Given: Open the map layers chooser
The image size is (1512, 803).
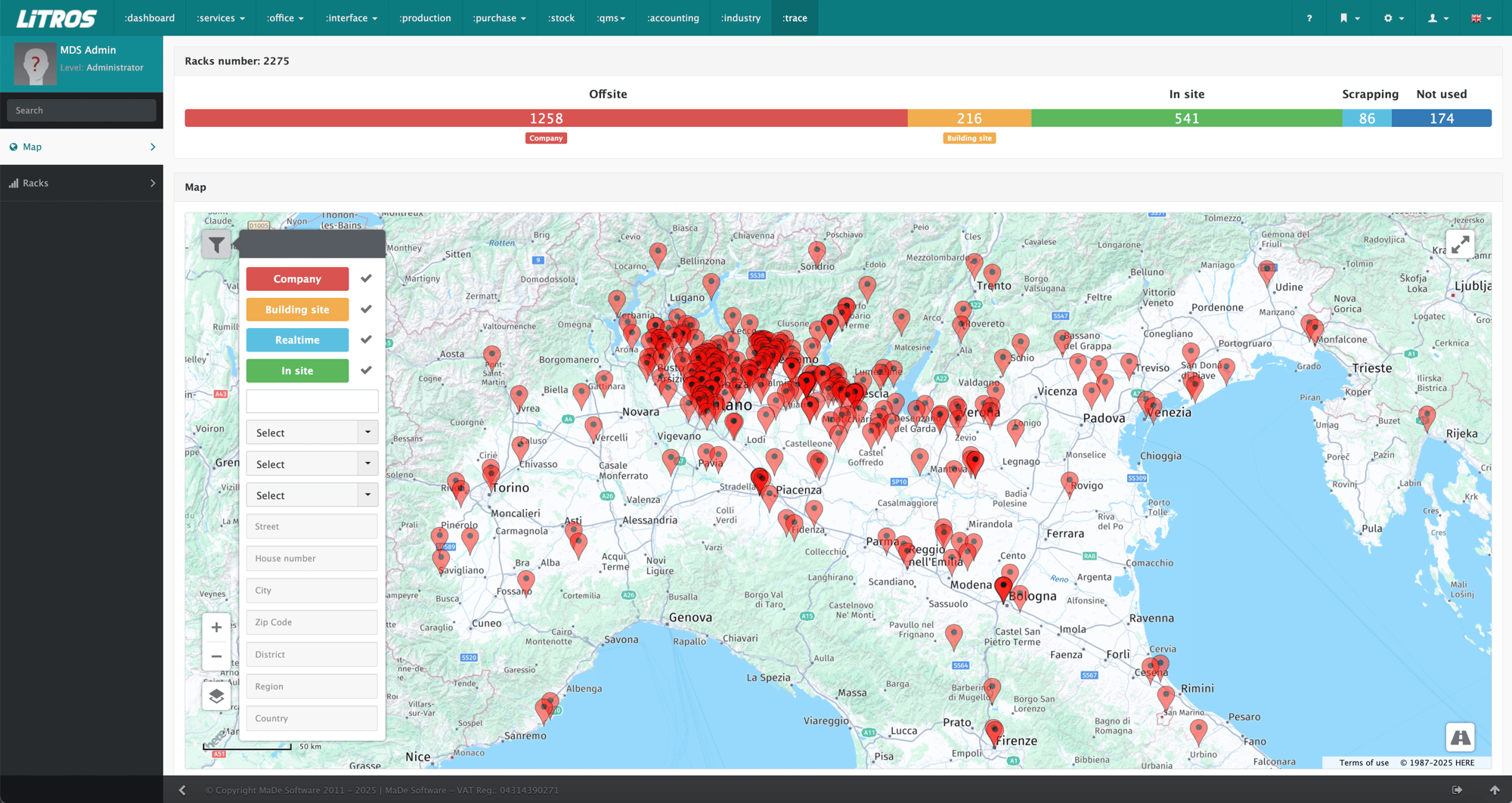Looking at the screenshot, I should pos(216,696).
